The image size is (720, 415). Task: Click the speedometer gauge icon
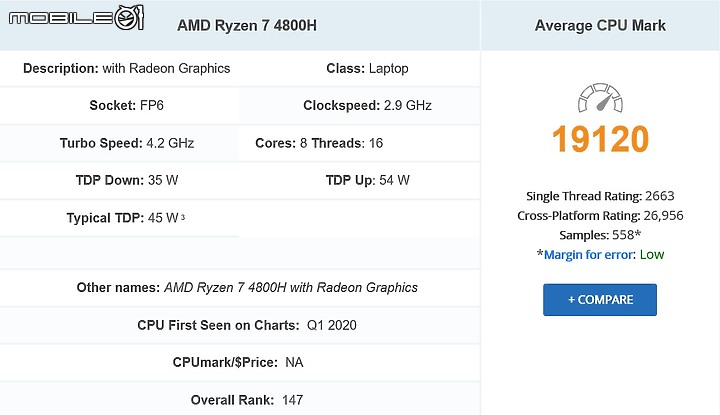600,98
